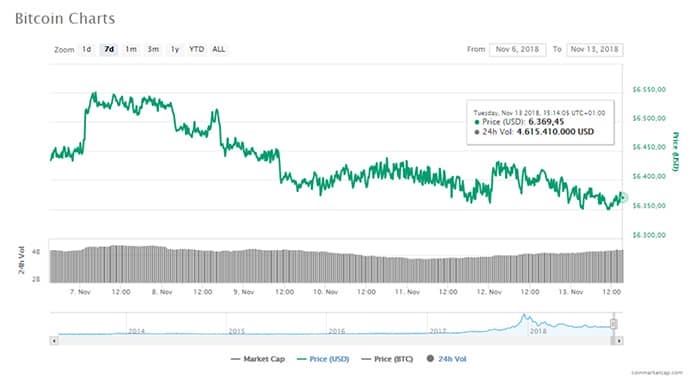Image resolution: width=700 pixels, height=385 pixels.
Task: Switch zoom to 3m
Action: click(153, 49)
